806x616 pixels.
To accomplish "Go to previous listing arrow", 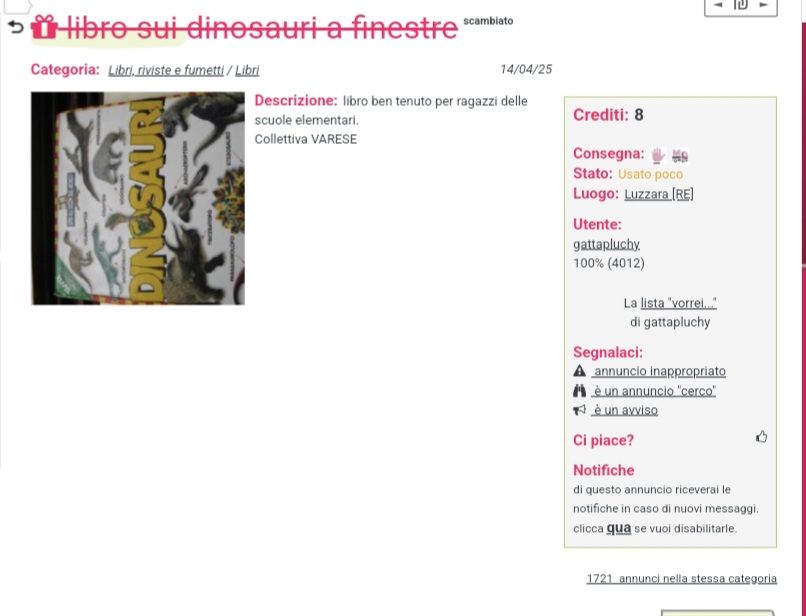I will point(719,5).
